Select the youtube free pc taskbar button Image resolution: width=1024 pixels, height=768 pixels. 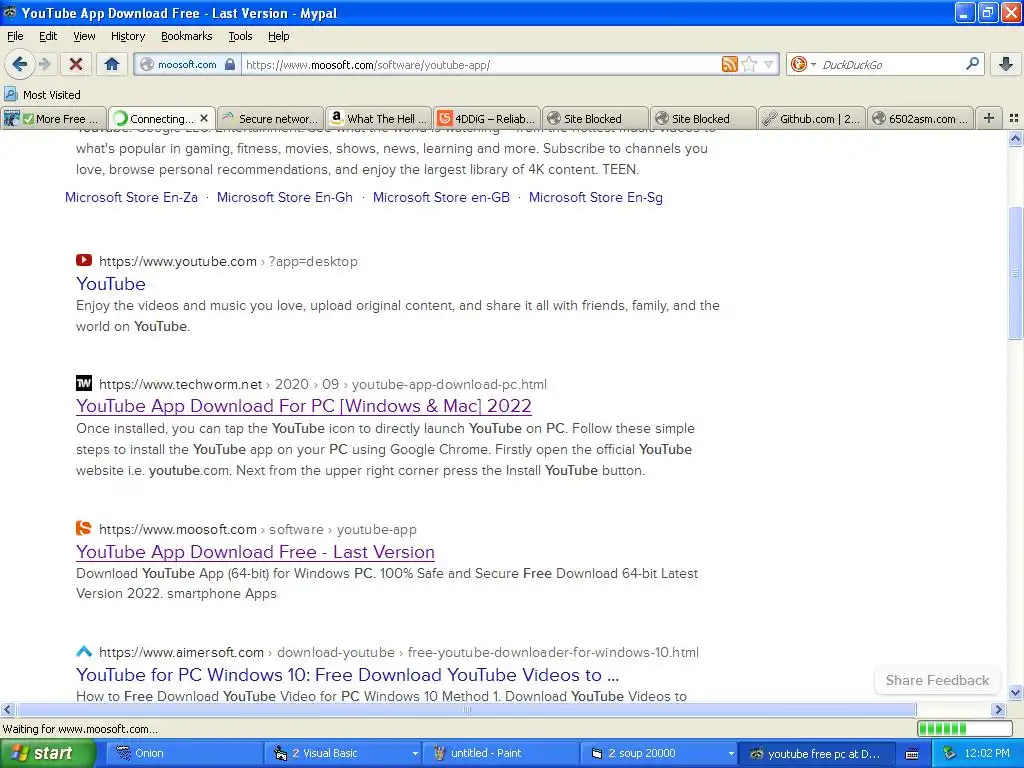(x=816, y=754)
